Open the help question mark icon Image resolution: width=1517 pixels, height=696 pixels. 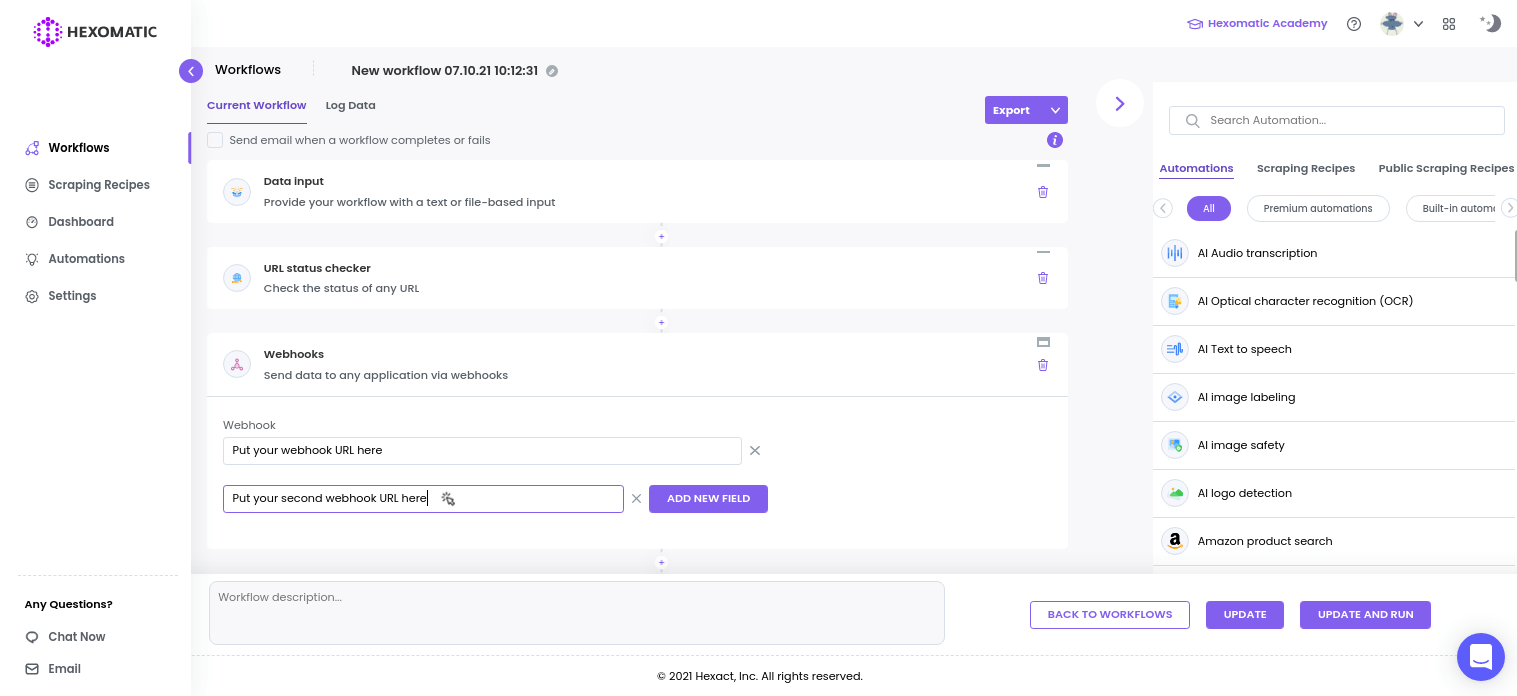pos(1354,24)
